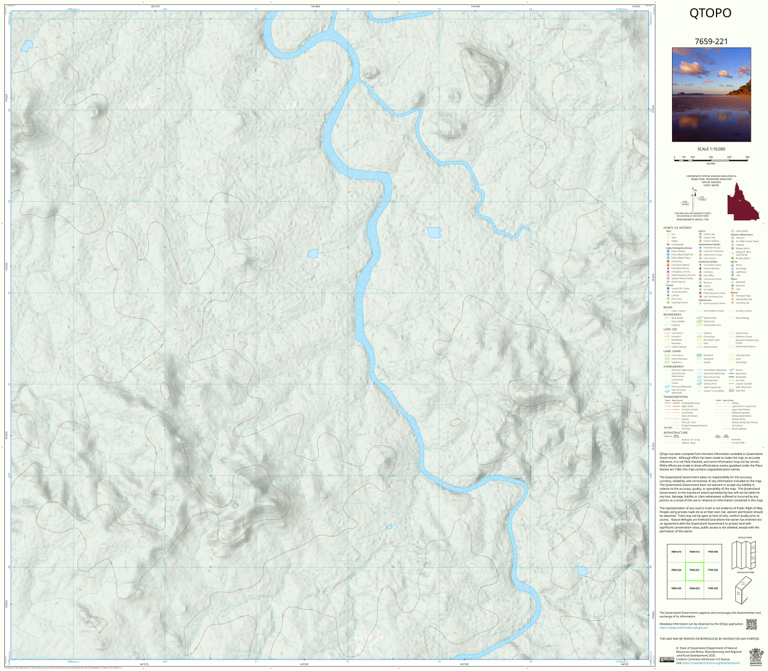Select the green highlighted index grid cell
The image size is (768, 671).
click(694, 571)
